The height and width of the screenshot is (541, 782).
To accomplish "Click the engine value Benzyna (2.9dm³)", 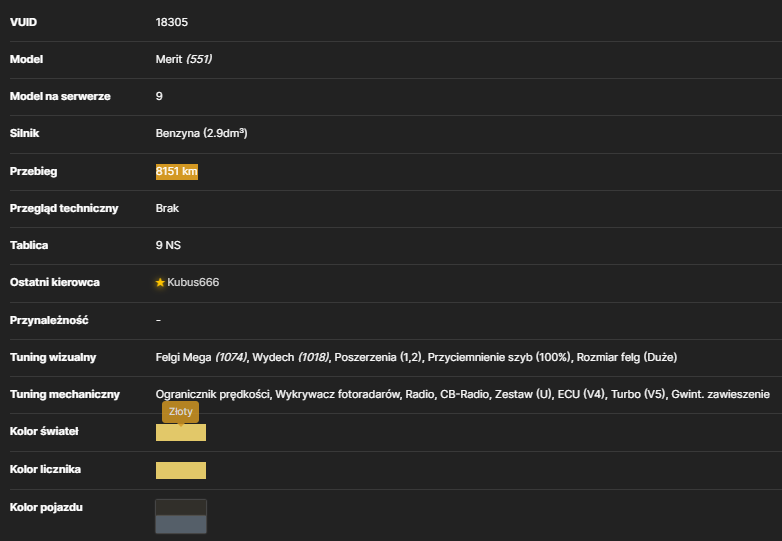I will pyautogui.click(x=201, y=133).
